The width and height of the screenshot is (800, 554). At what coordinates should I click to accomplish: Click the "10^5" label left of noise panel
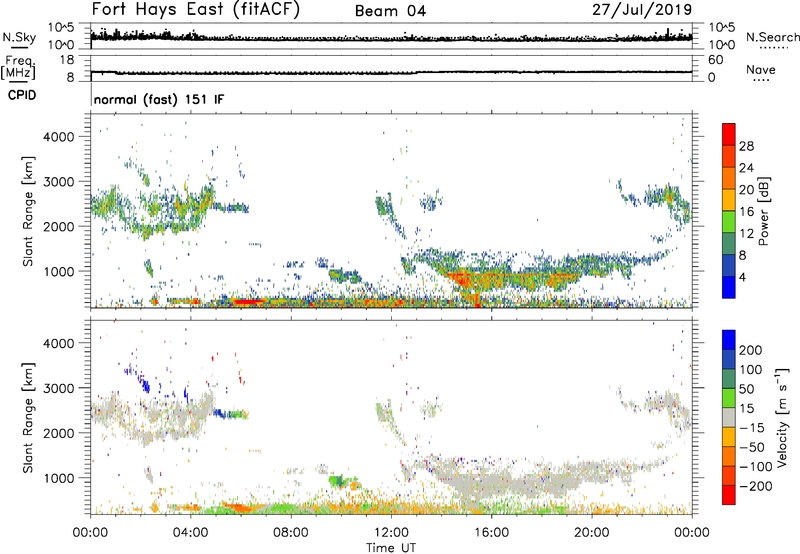coord(61,28)
